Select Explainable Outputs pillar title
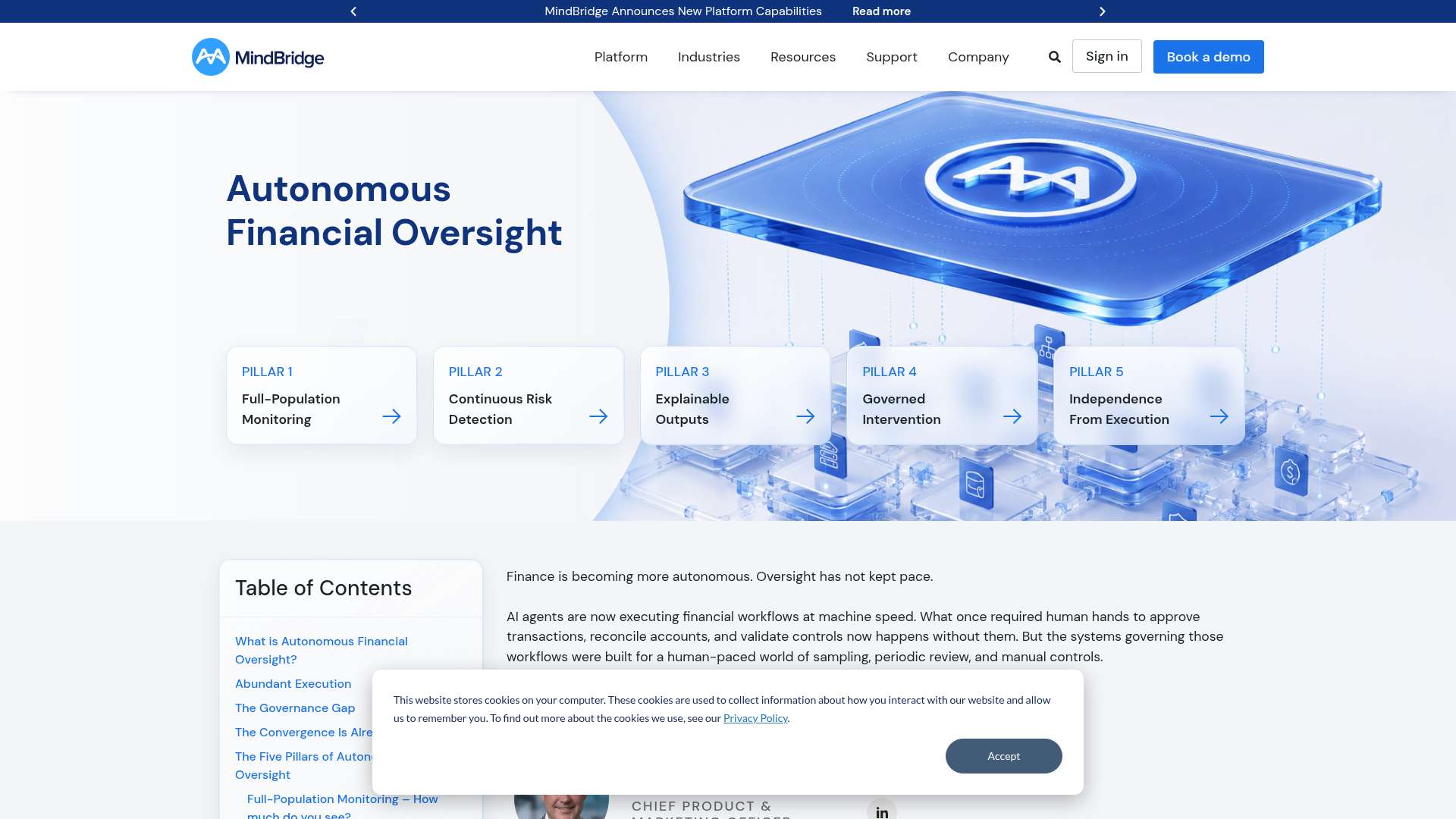Image resolution: width=1456 pixels, height=819 pixels. [x=692, y=409]
